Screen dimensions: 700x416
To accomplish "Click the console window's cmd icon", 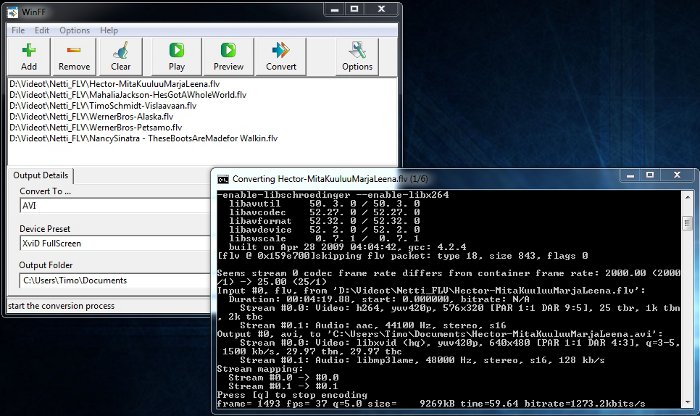I will point(223,179).
